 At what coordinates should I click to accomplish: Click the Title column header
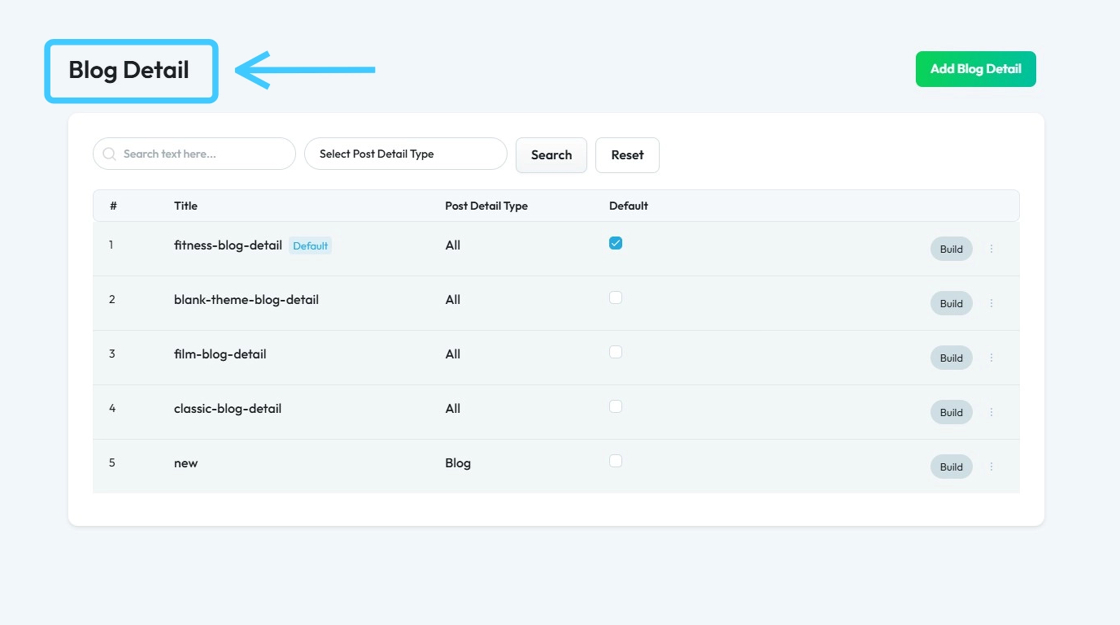pos(186,206)
